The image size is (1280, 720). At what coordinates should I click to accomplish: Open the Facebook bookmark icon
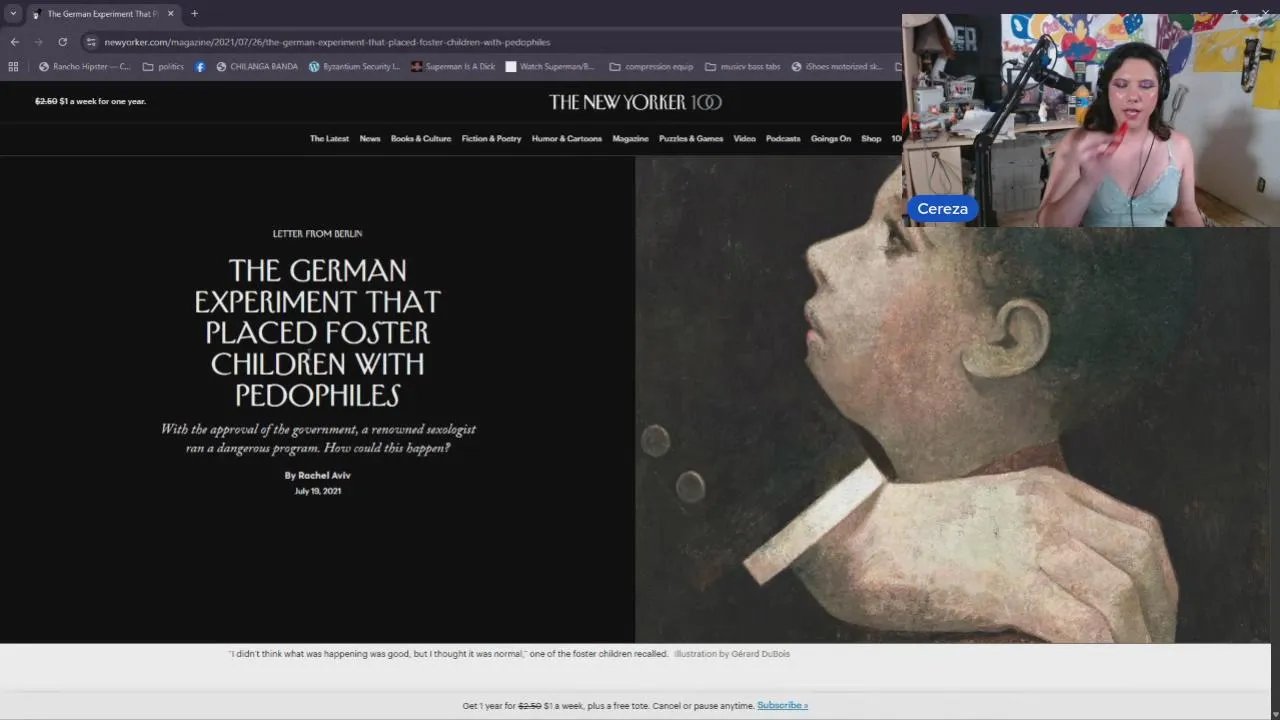click(200, 67)
